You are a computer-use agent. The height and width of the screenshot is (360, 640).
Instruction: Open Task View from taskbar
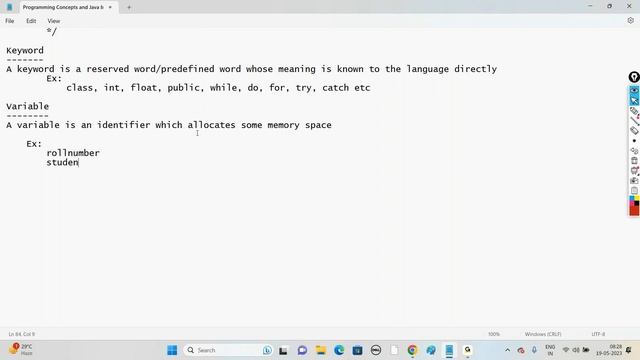(283, 350)
